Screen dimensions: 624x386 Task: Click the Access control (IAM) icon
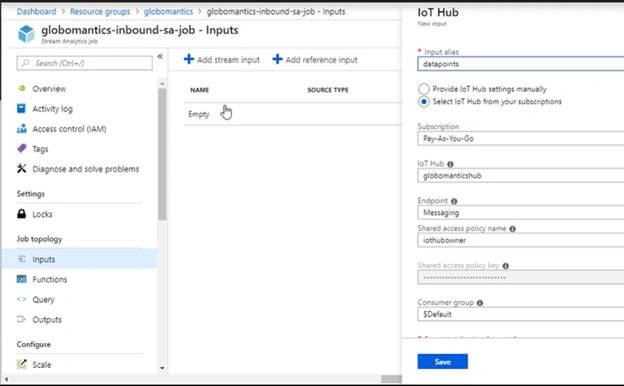click(21, 129)
